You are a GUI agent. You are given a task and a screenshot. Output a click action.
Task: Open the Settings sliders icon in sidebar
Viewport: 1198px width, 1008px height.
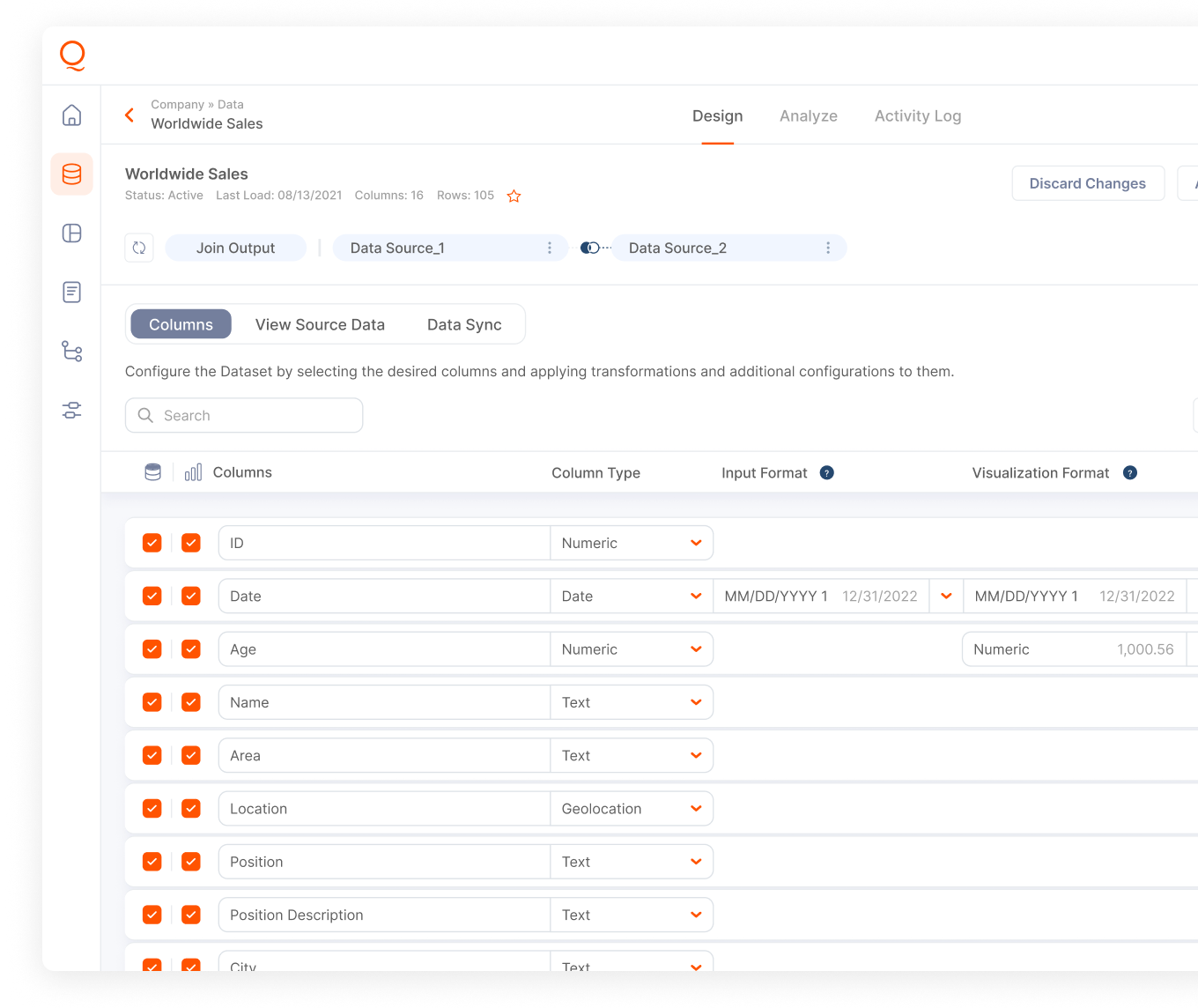pyautogui.click(x=71, y=410)
